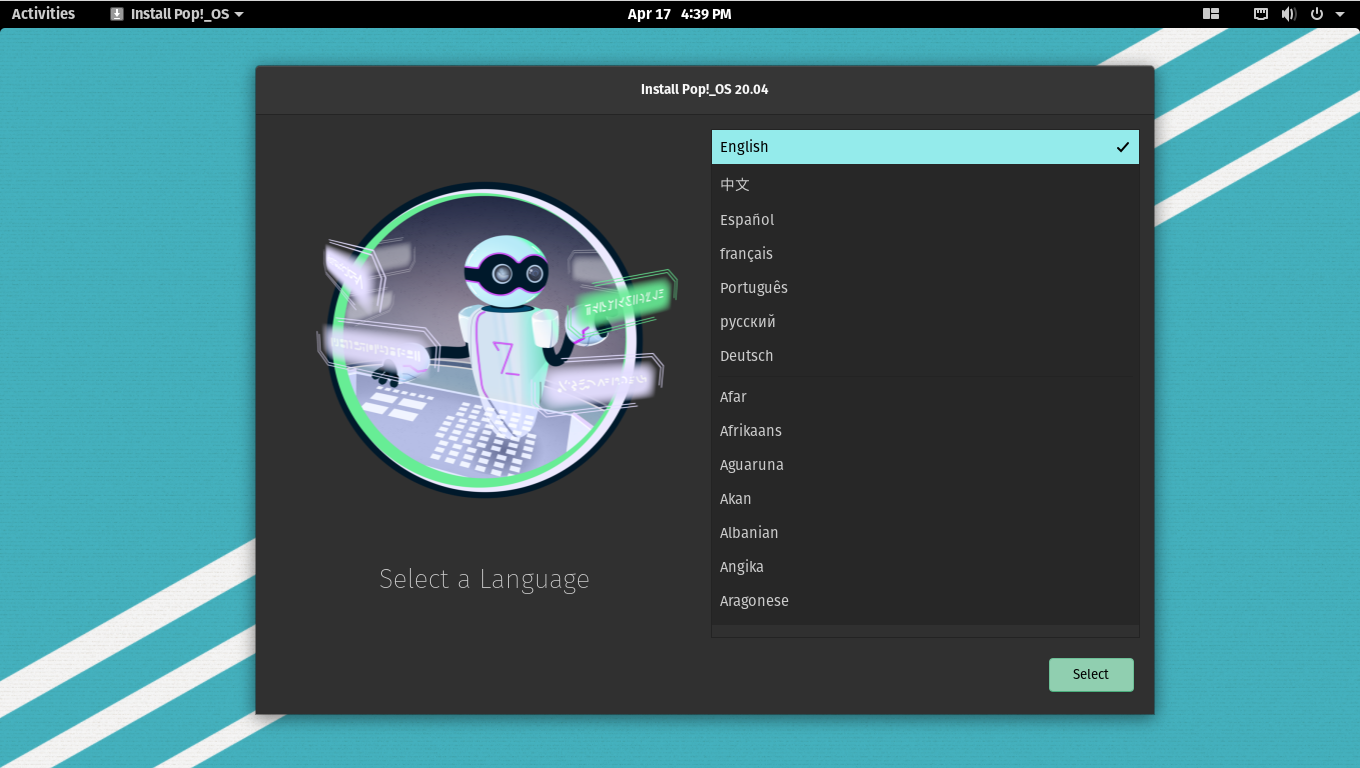This screenshot has height=768, width=1360.
Task: Click the volume speaker icon
Action: pos(1289,14)
